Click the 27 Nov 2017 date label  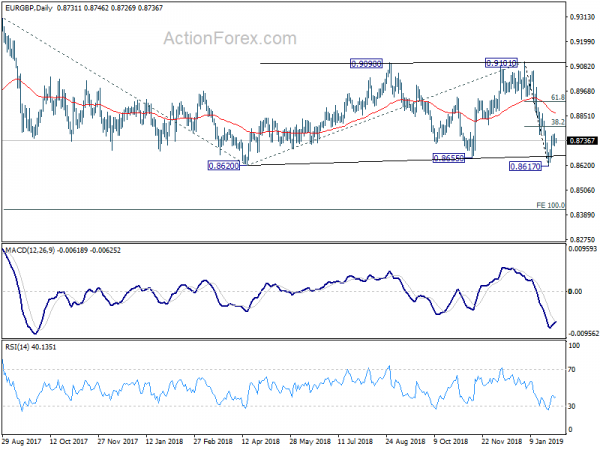tap(117, 442)
